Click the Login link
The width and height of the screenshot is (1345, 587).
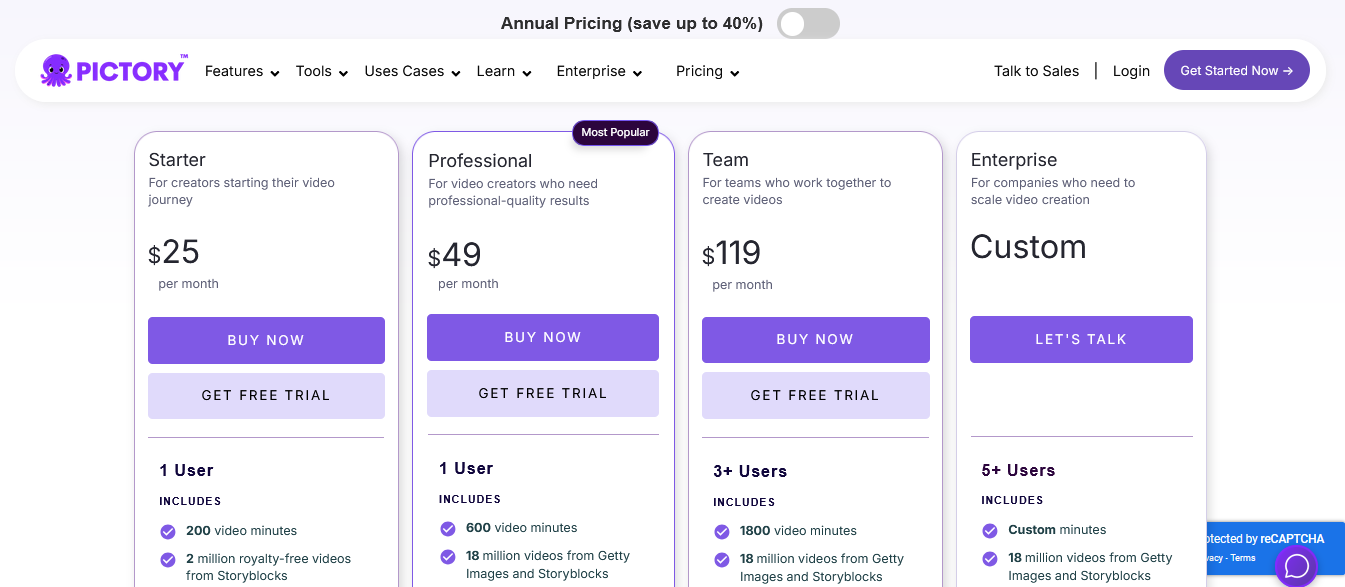tap(1131, 71)
